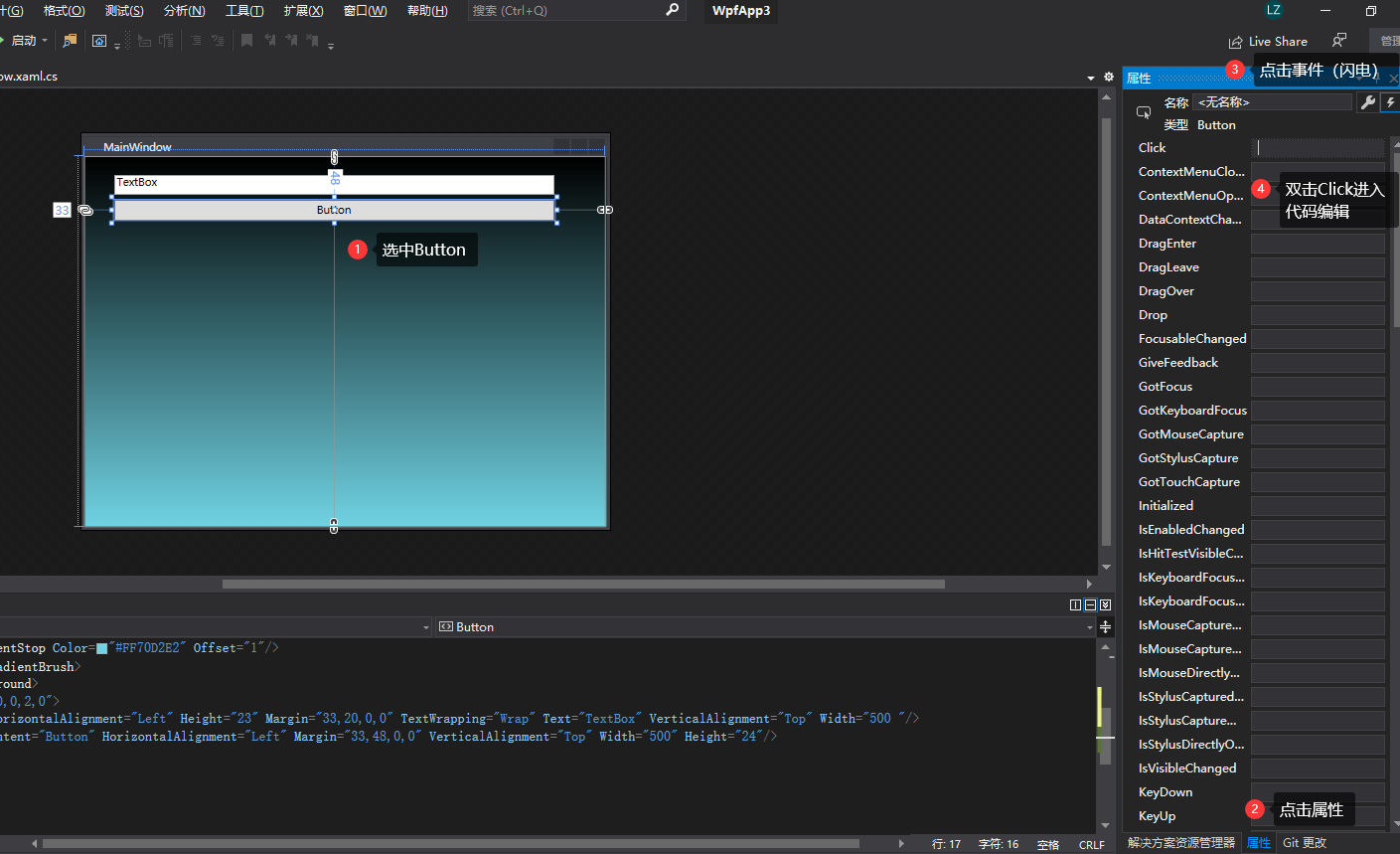Open the first toolbar overflow dropdown

pyautogui.click(x=117, y=46)
